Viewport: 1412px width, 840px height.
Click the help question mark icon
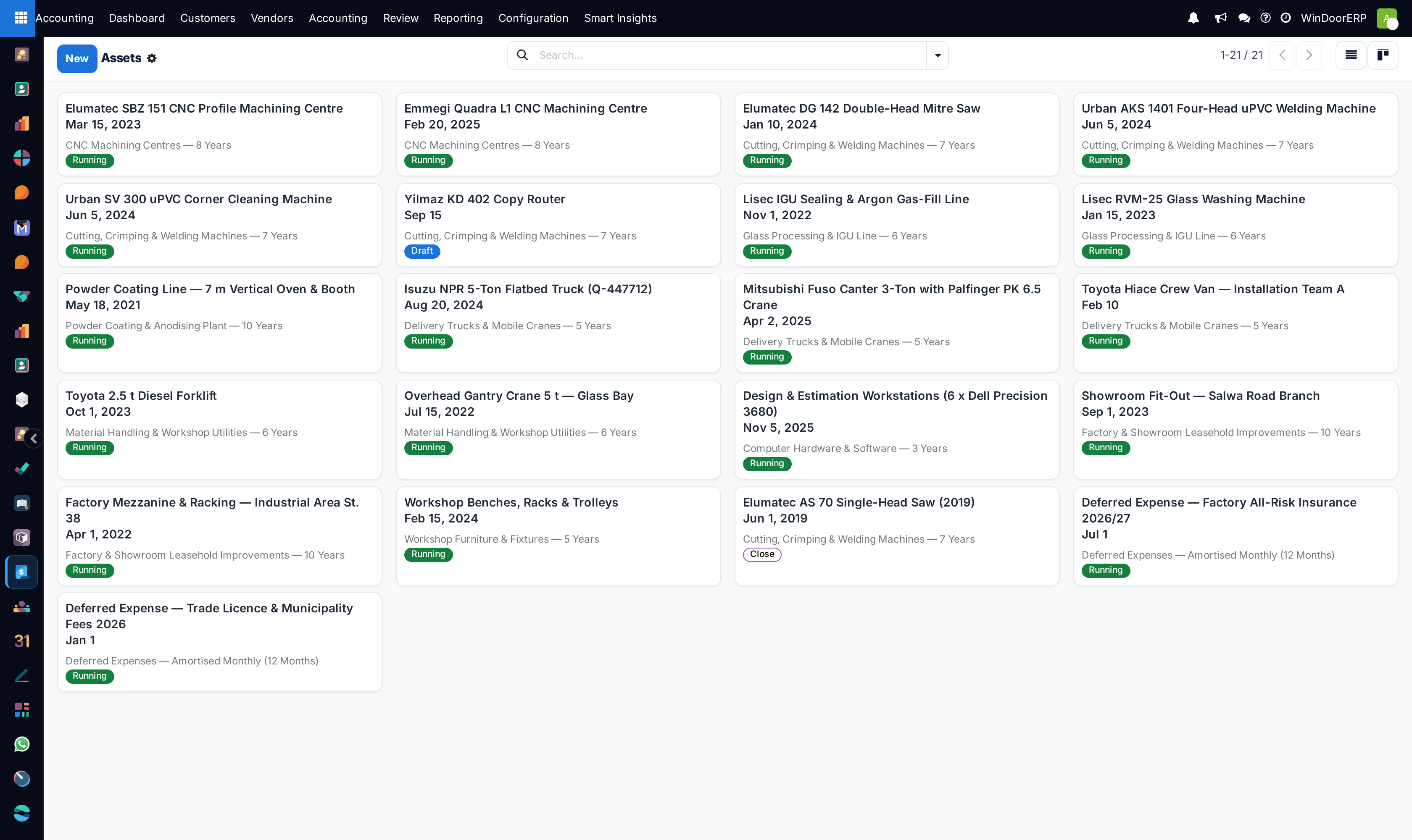1265,18
